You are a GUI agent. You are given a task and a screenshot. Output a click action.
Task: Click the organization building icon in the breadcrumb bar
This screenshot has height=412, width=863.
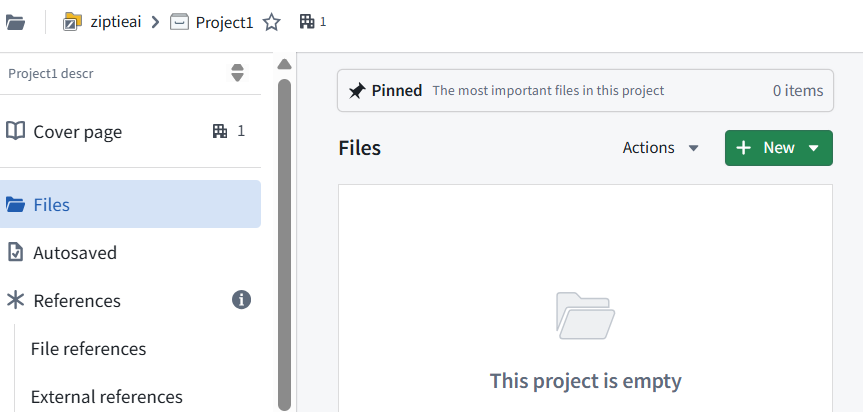pyautogui.click(x=307, y=21)
